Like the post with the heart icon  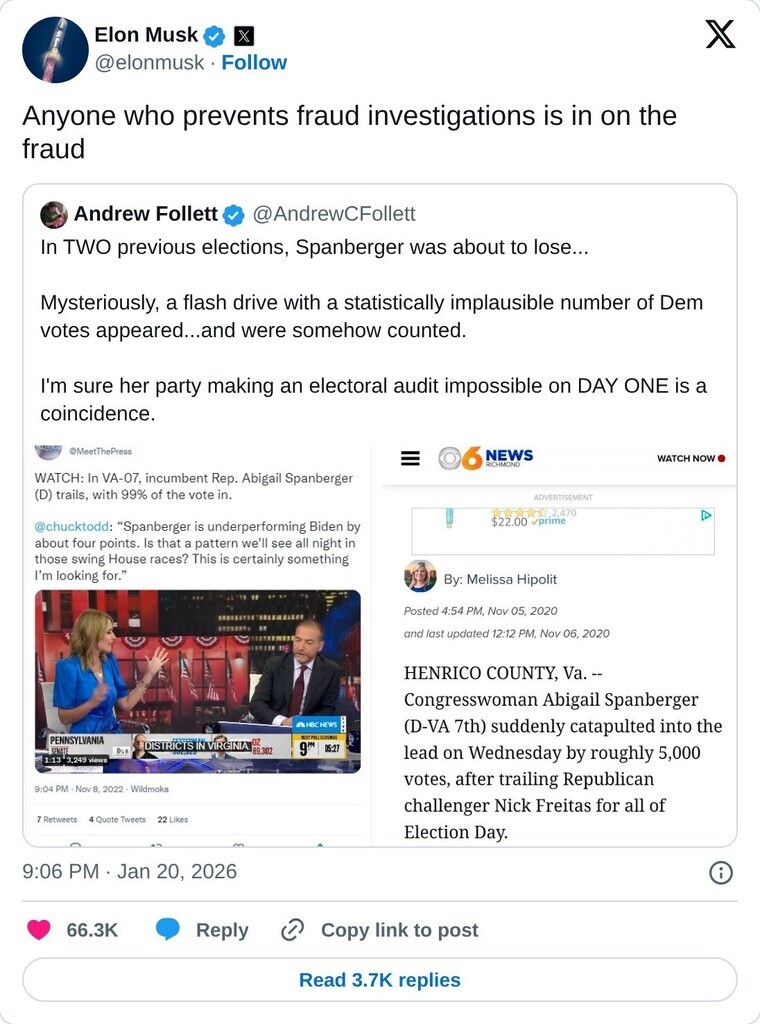(x=39, y=930)
